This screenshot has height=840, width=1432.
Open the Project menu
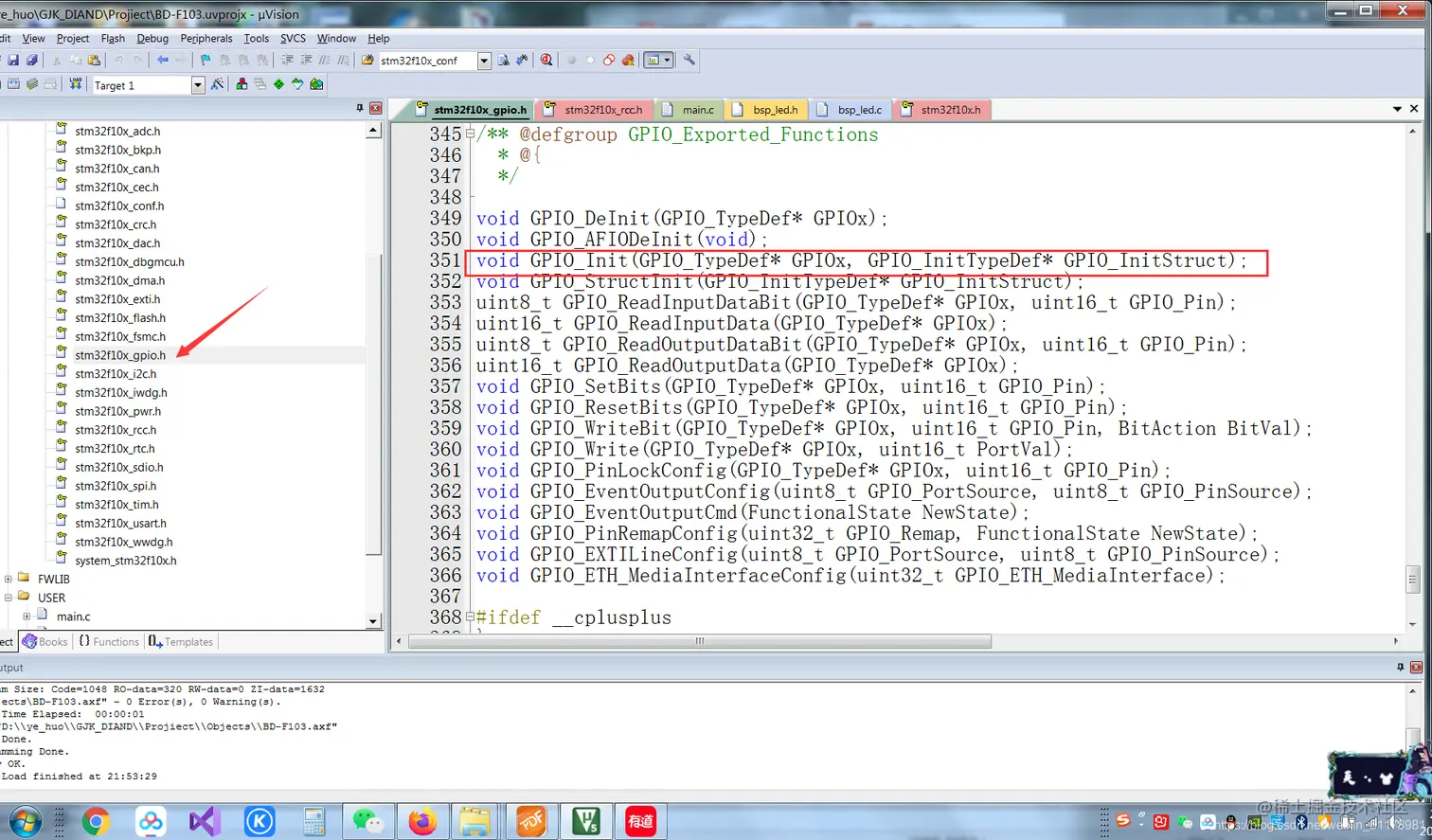coord(73,39)
